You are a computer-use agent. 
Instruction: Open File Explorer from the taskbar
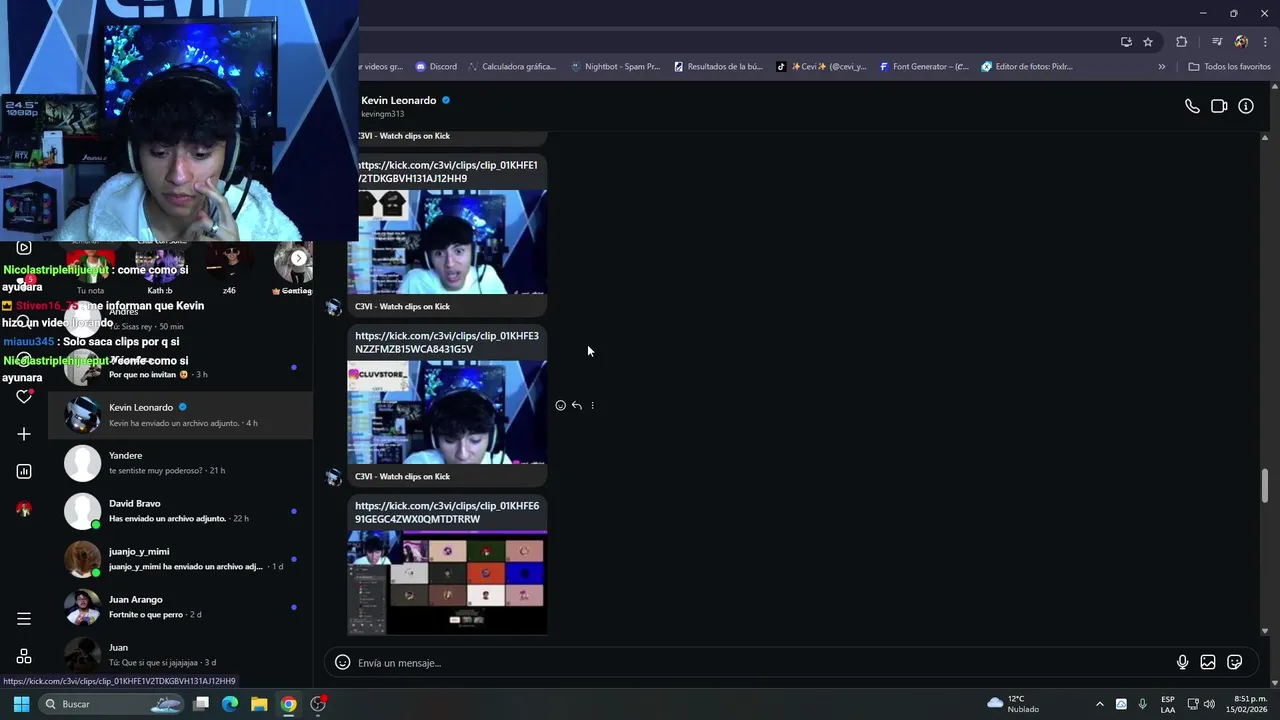(259, 704)
